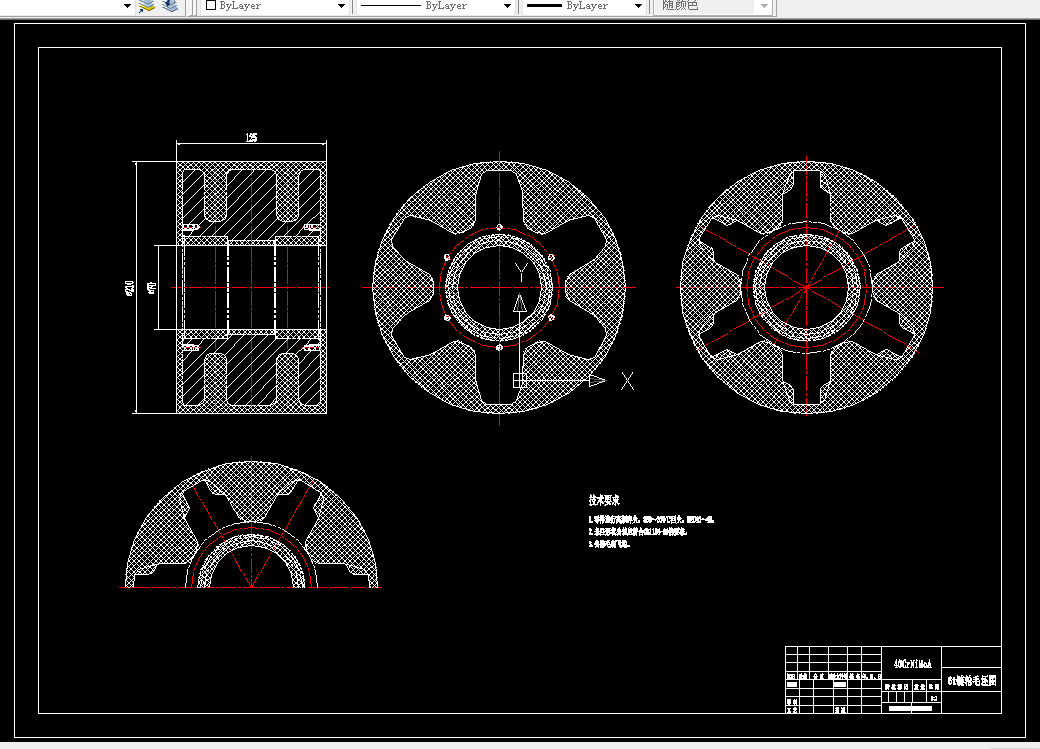Click the 40CrNiMoA material cell in title block
This screenshot has width=1040, height=749.
tap(912, 663)
